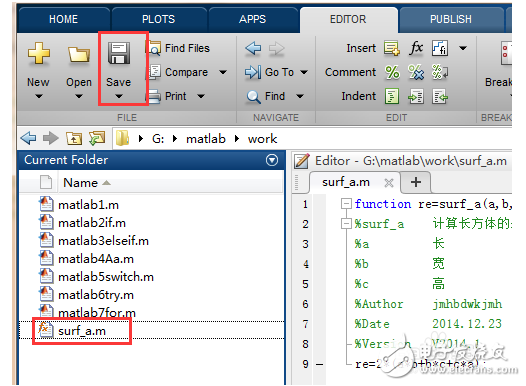Click the address bar Back arrow
Image resolution: width=526 pixels, height=386 pixels.
point(28,138)
